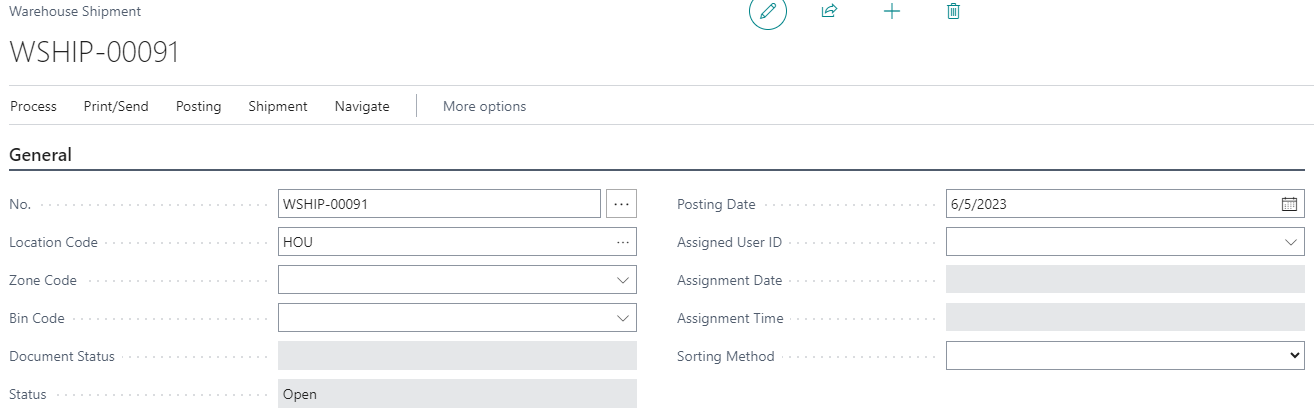Click the No. field containing WSHIP-00091
The image size is (1314, 414).
(x=439, y=204)
